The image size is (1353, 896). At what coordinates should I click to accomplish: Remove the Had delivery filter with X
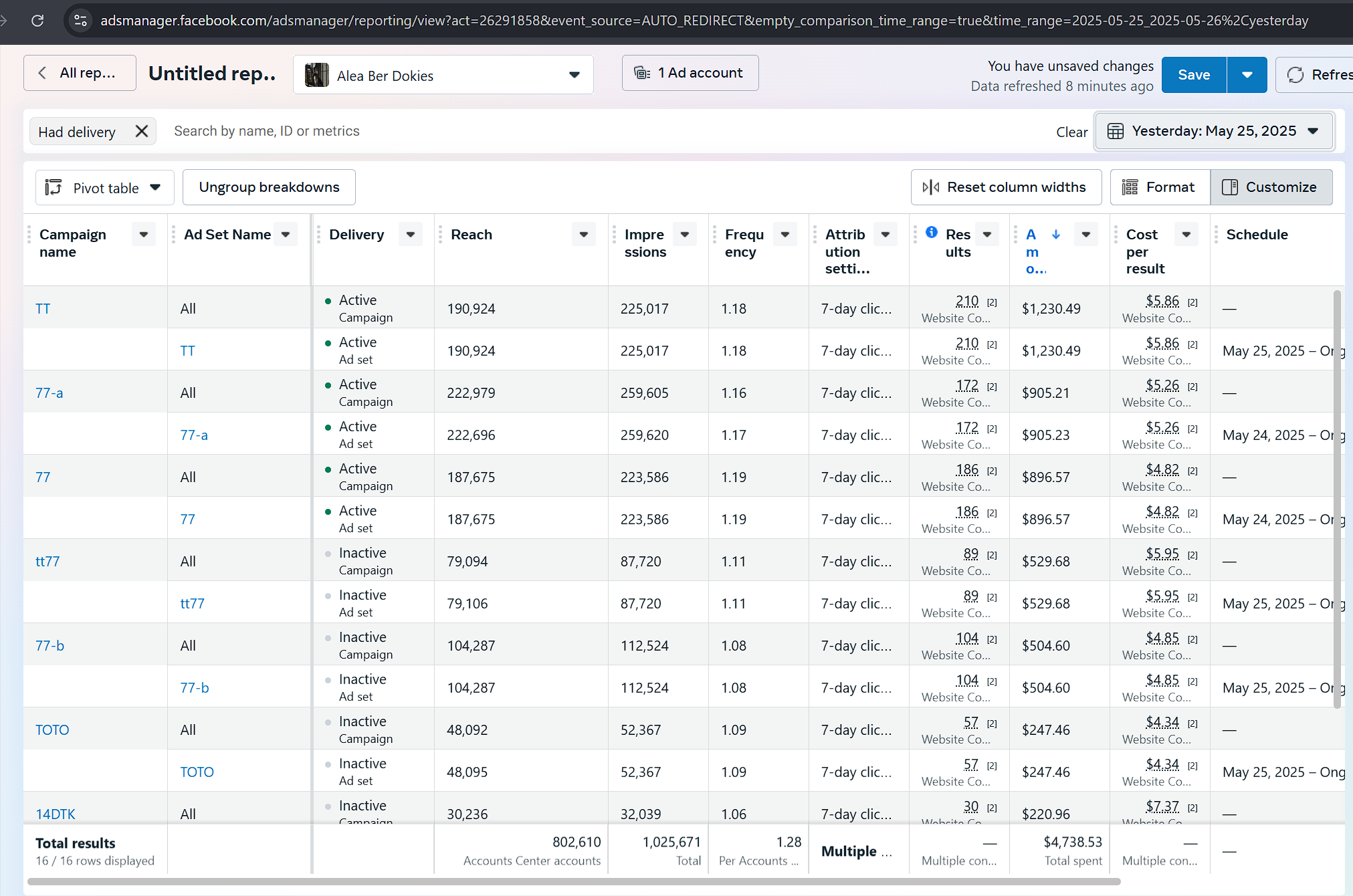coord(141,131)
